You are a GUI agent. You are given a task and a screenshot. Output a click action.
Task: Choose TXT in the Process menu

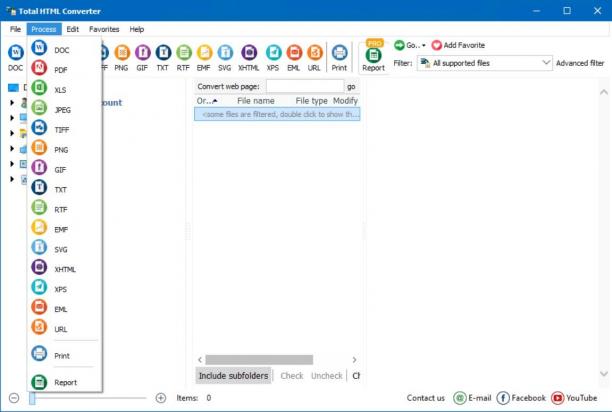pyautogui.click(x=64, y=189)
